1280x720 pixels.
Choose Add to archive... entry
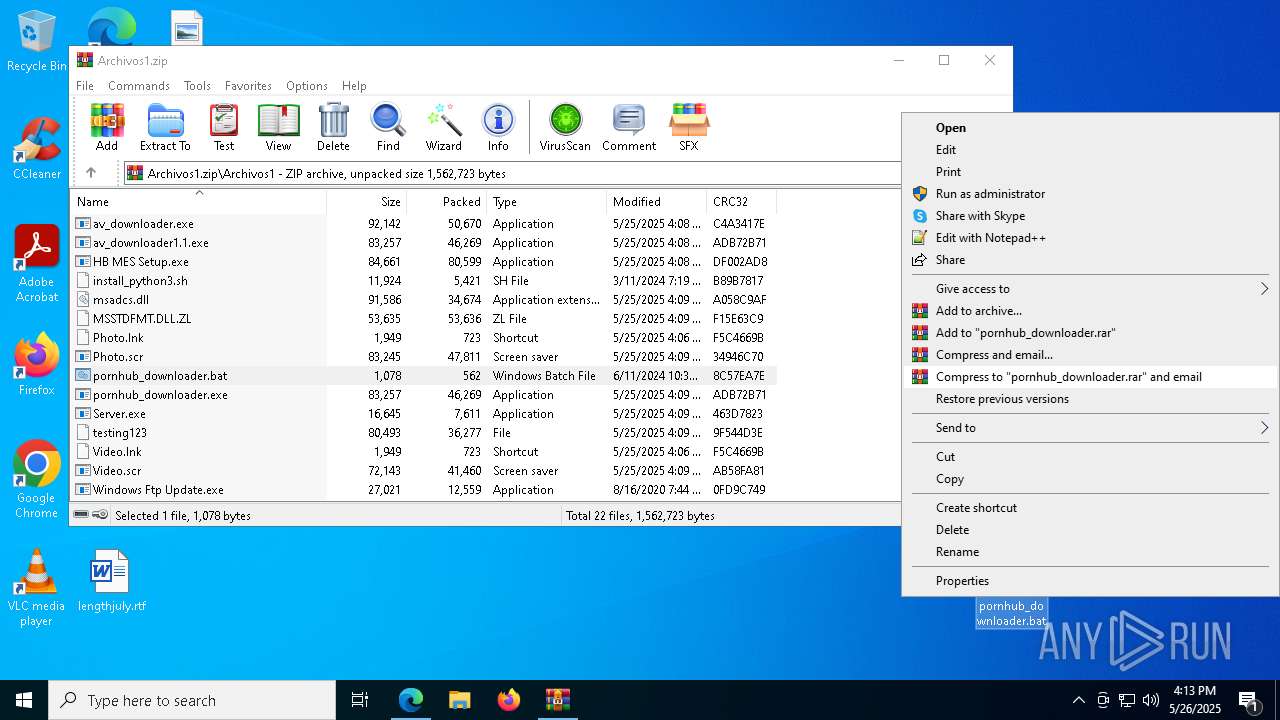pyautogui.click(x=1090, y=311)
